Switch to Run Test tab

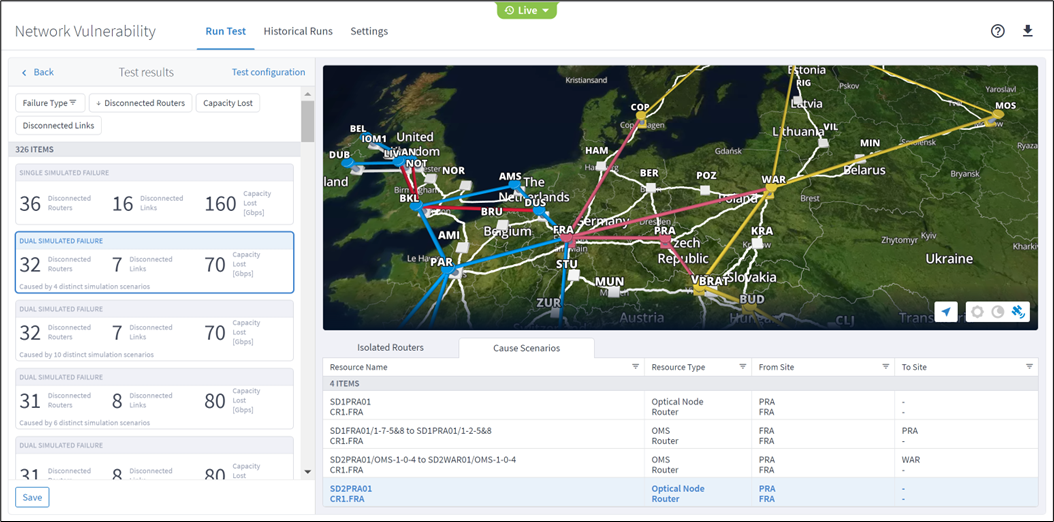point(225,32)
